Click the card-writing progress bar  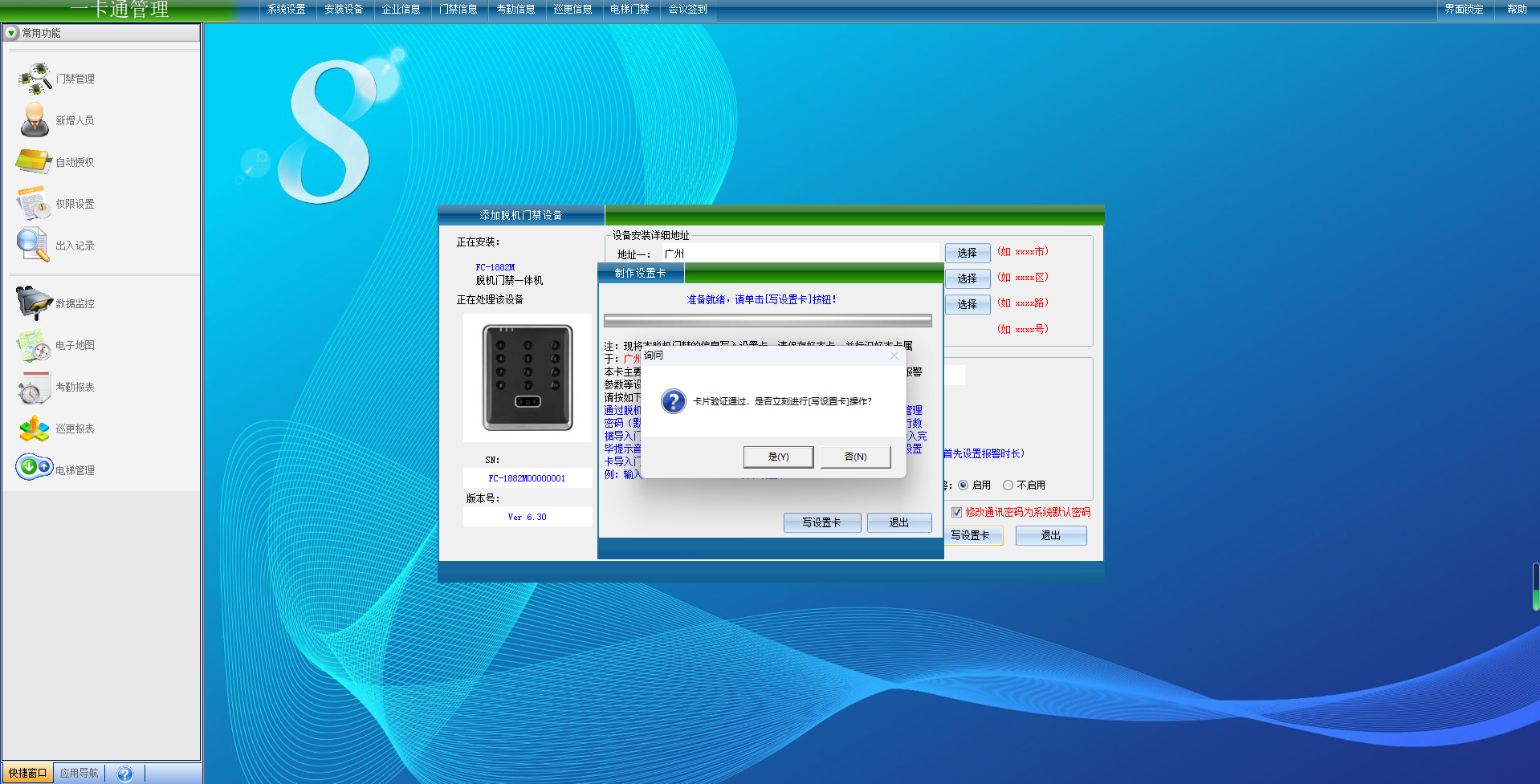tap(768, 320)
